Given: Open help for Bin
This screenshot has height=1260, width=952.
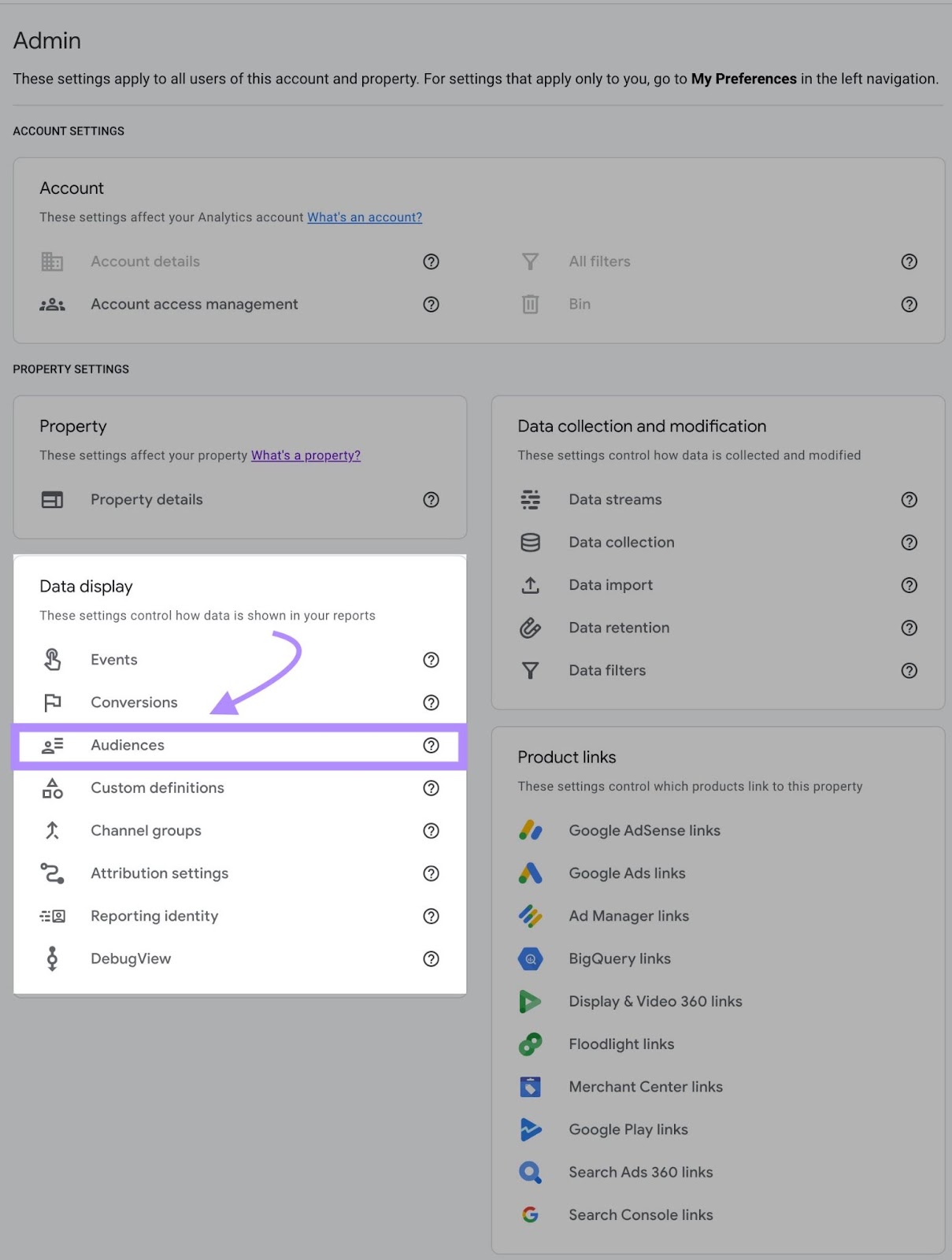Looking at the screenshot, I should [909, 304].
